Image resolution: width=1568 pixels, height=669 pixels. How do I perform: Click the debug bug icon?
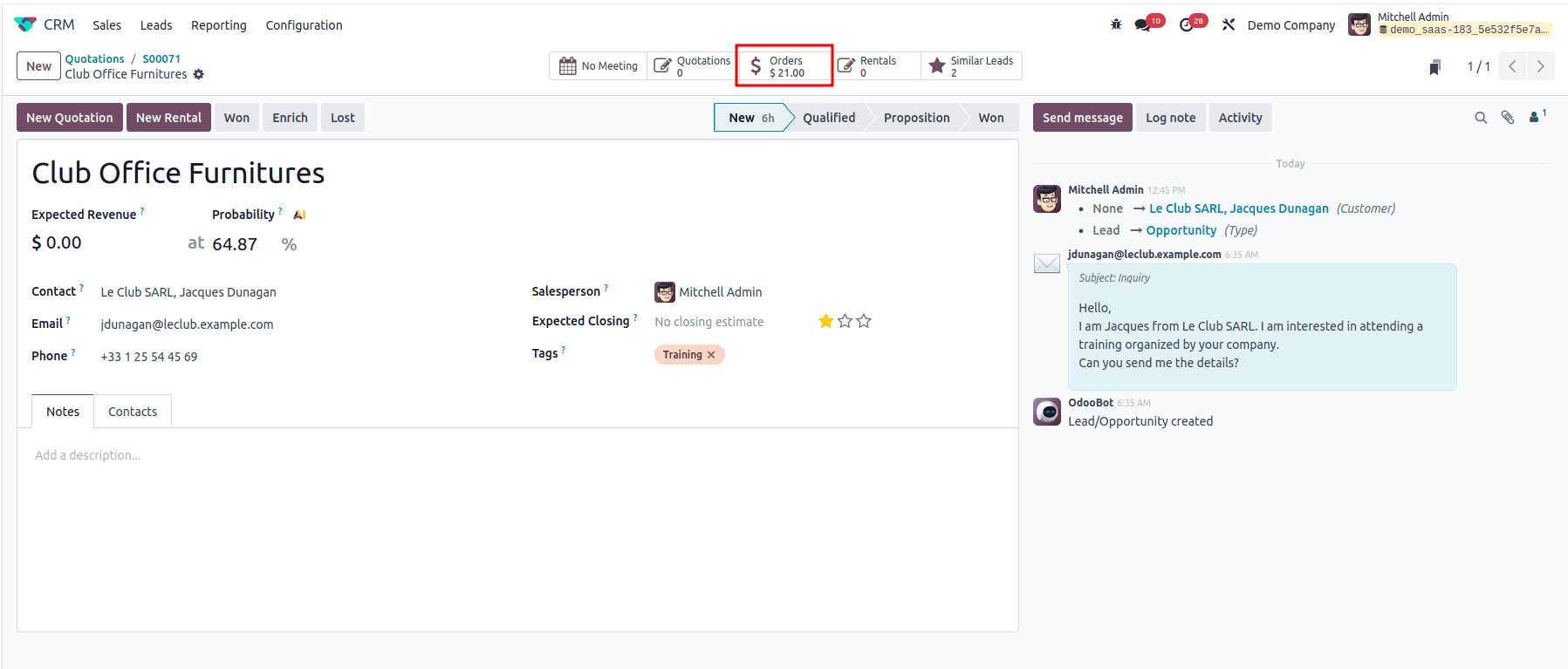coord(1116,24)
